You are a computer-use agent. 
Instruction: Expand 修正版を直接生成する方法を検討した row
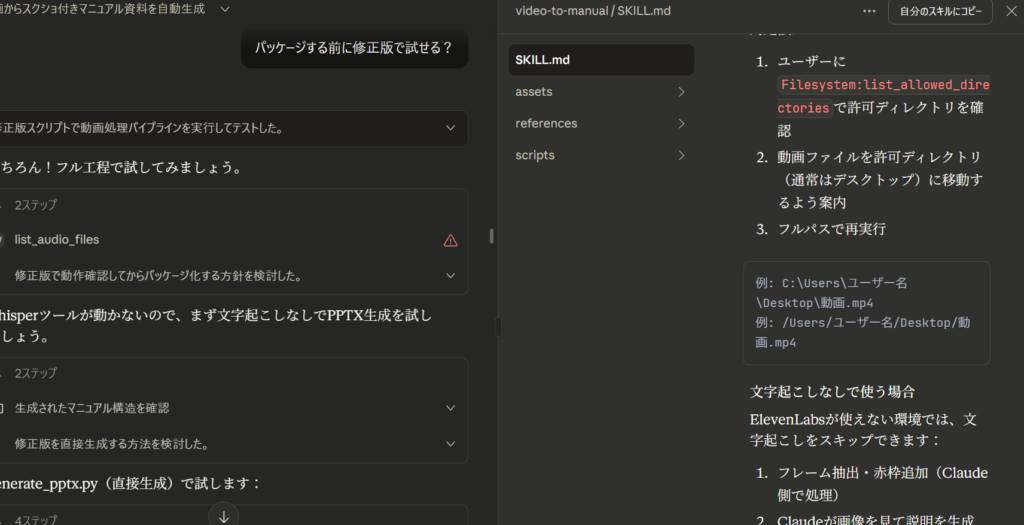click(450, 443)
